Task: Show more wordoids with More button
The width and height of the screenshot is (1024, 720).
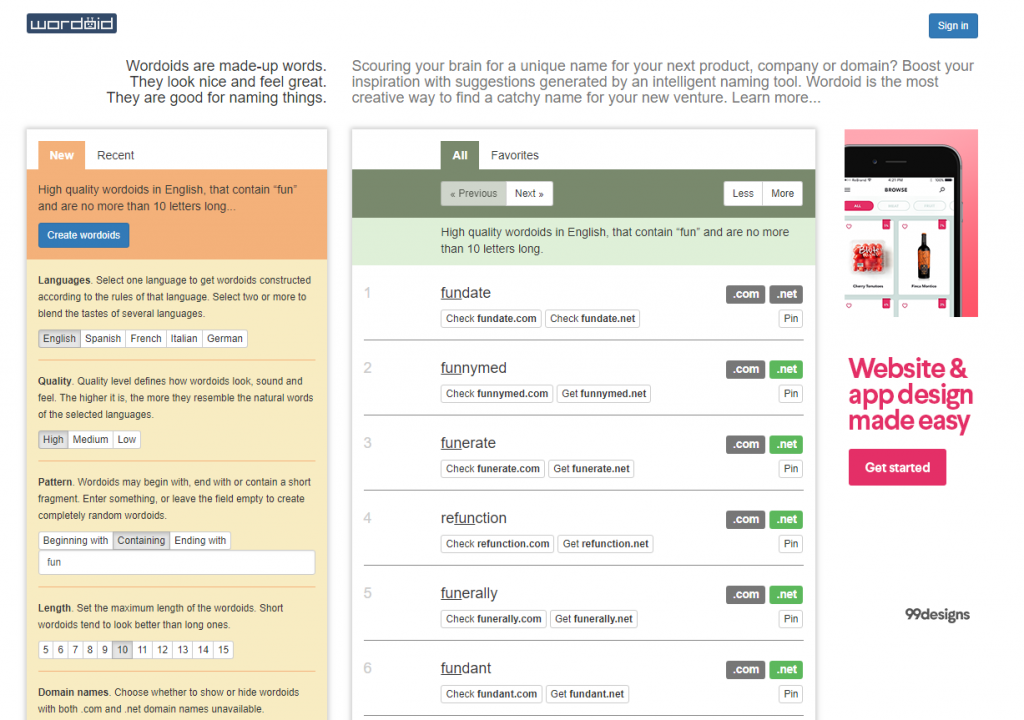Action: click(782, 194)
